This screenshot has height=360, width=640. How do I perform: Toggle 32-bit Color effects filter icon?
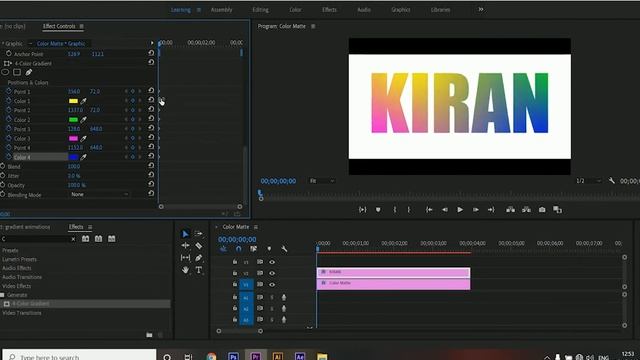(x=98, y=239)
